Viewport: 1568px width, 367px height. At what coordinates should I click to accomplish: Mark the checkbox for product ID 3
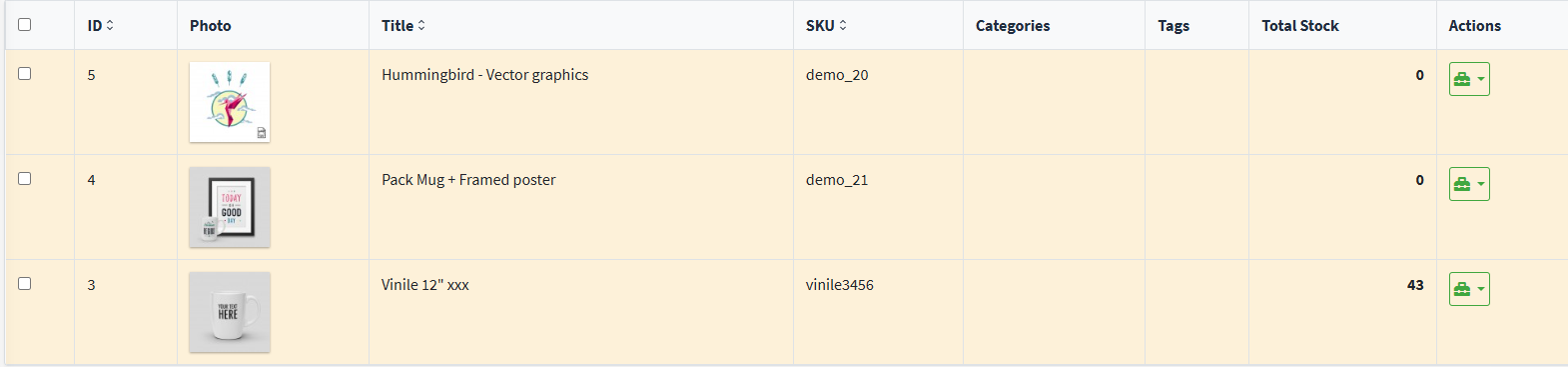pos(25,284)
